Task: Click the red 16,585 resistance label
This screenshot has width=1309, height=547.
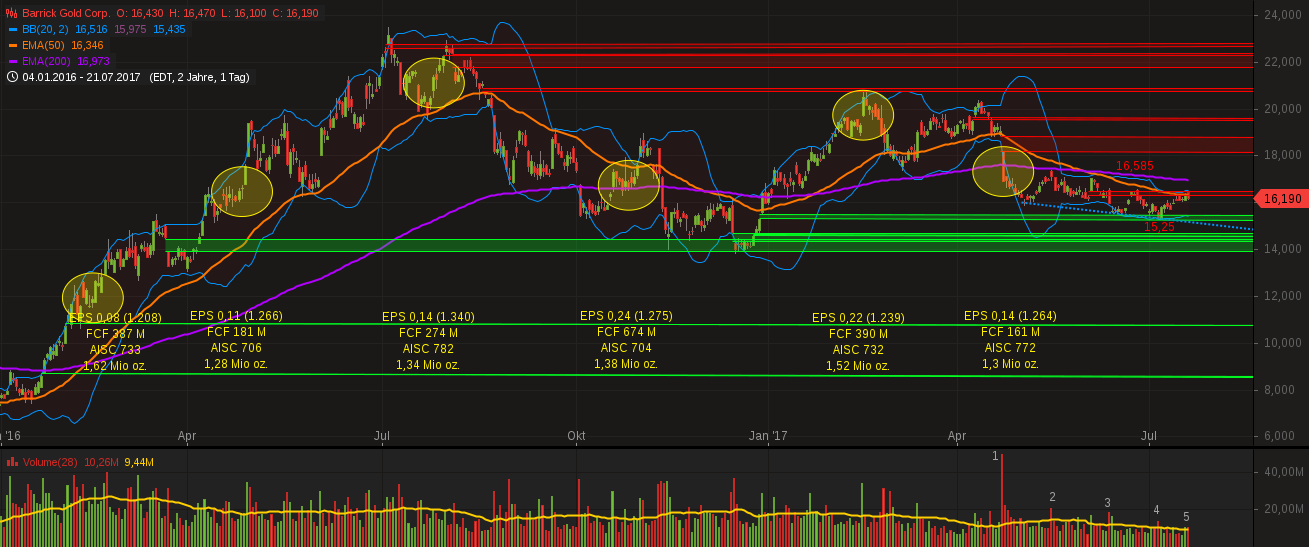Action: 1135,166
